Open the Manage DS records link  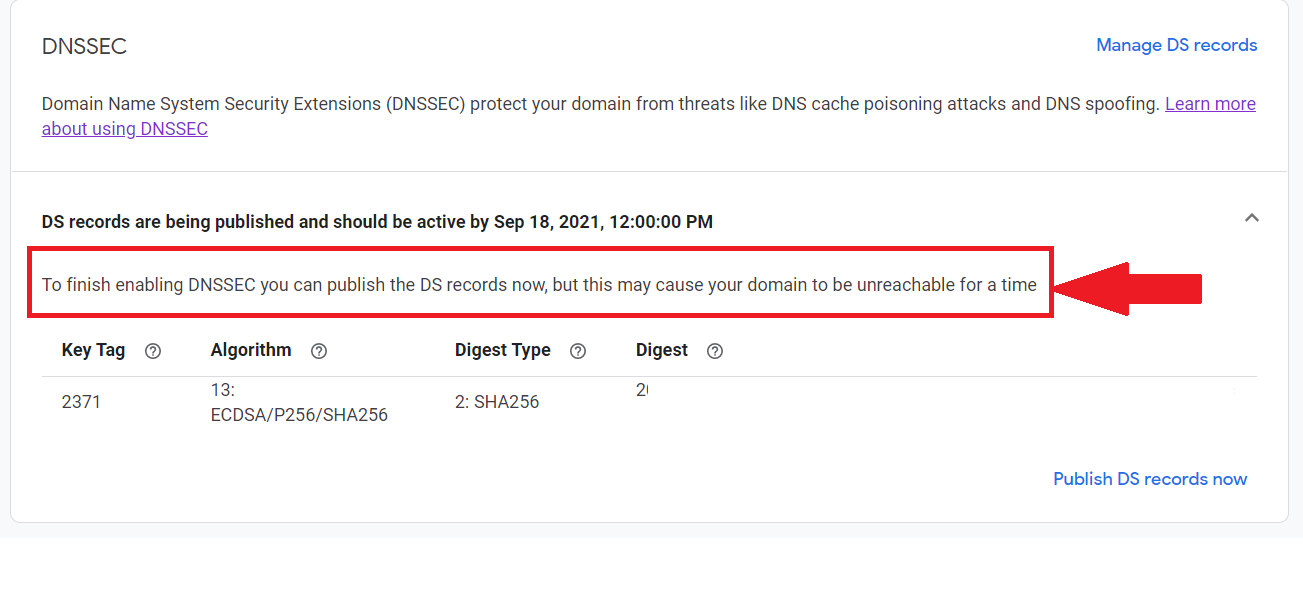pyautogui.click(x=1176, y=45)
